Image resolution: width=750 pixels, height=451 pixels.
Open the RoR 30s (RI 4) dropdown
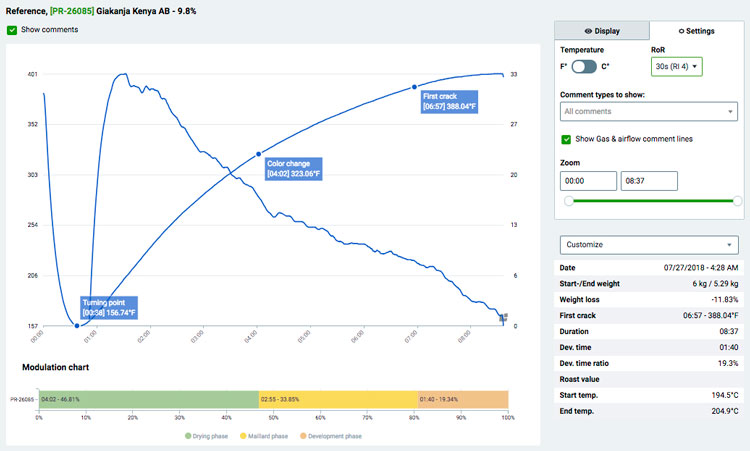tap(676, 66)
